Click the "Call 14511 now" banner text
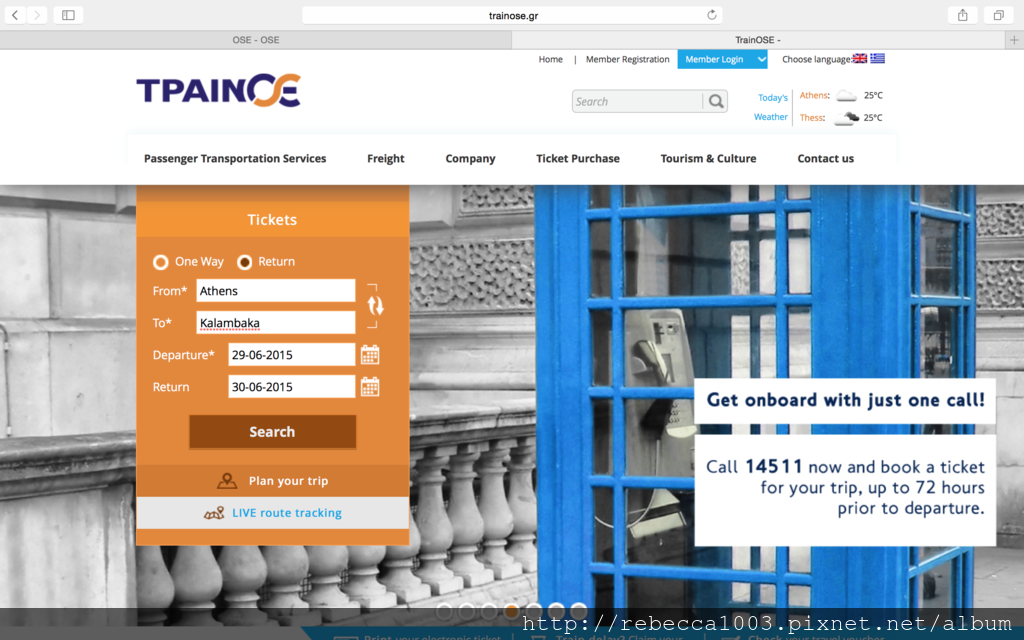This screenshot has height=640, width=1024. point(845,488)
